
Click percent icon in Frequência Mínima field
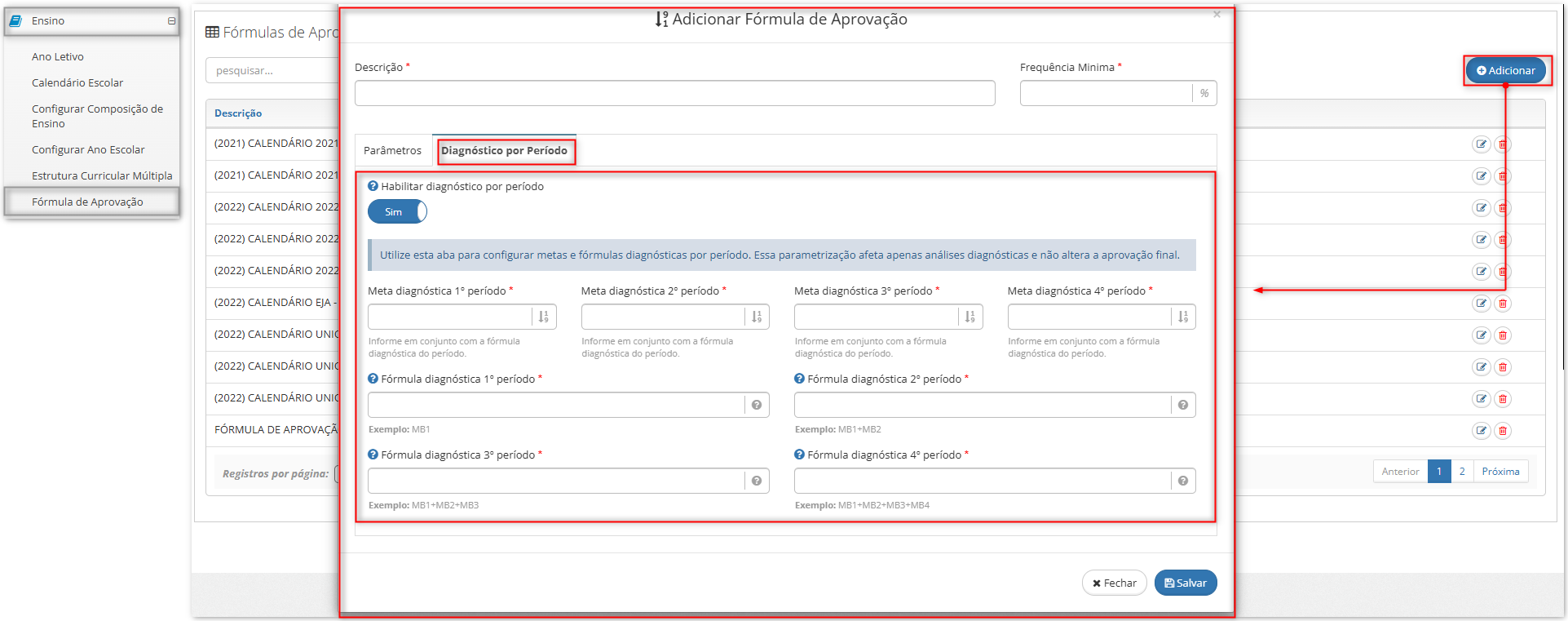click(1204, 93)
